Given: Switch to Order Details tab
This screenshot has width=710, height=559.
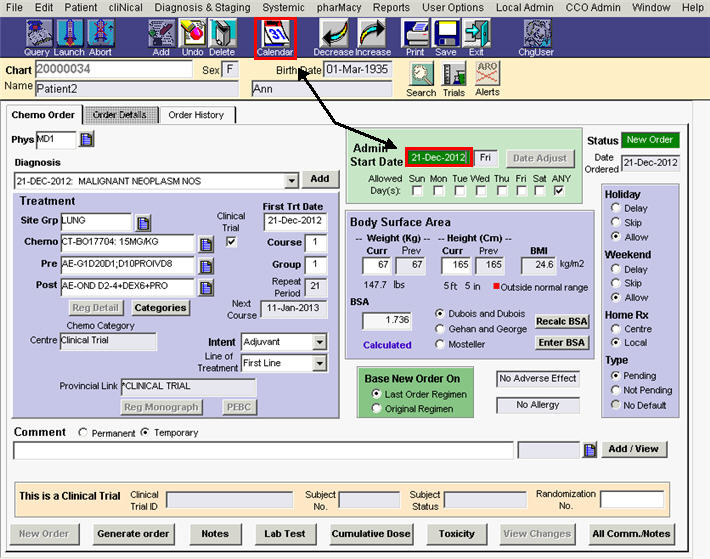Looking at the screenshot, I should [x=120, y=115].
